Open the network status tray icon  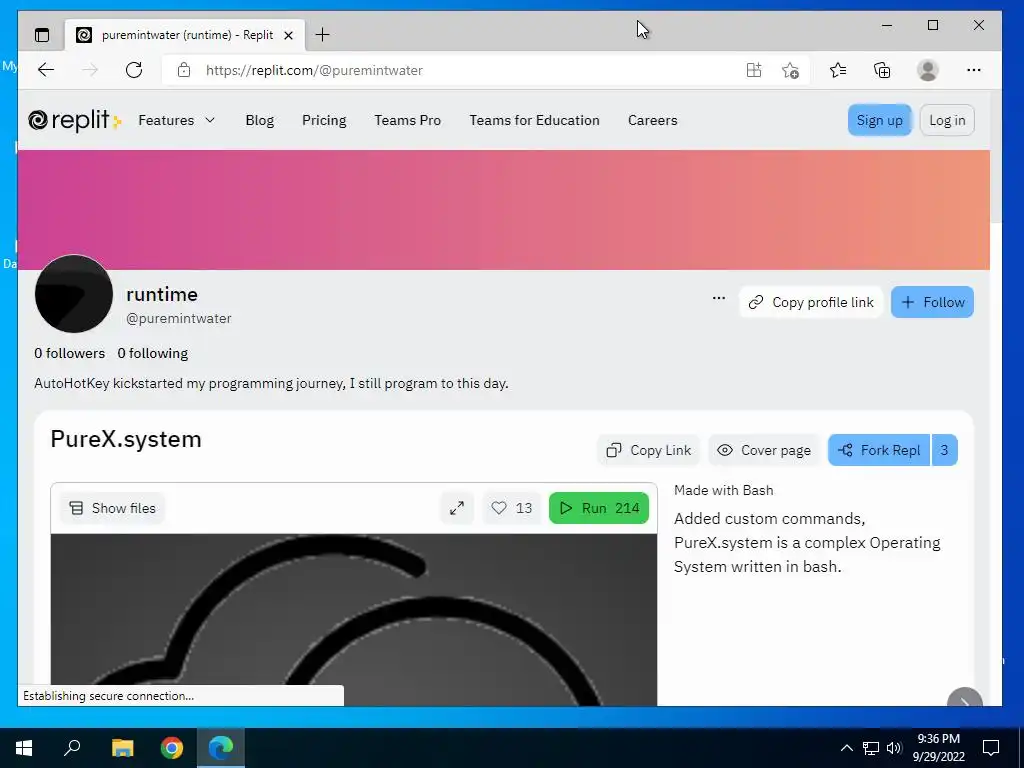tap(871, 748)
